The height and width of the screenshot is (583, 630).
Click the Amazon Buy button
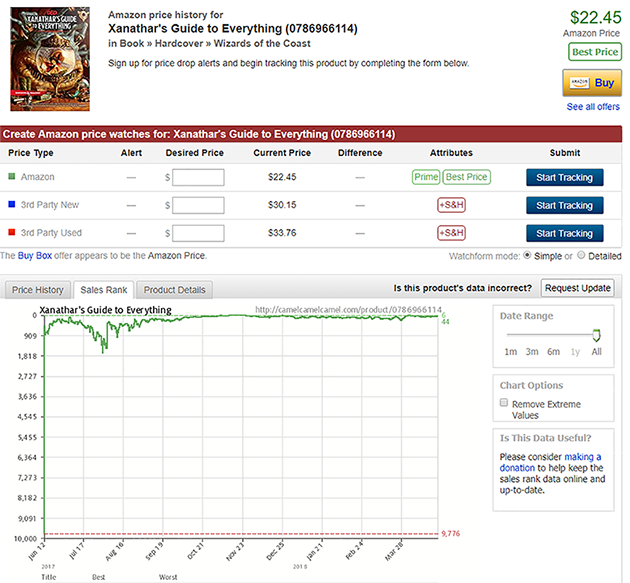(x=592, y=83)
